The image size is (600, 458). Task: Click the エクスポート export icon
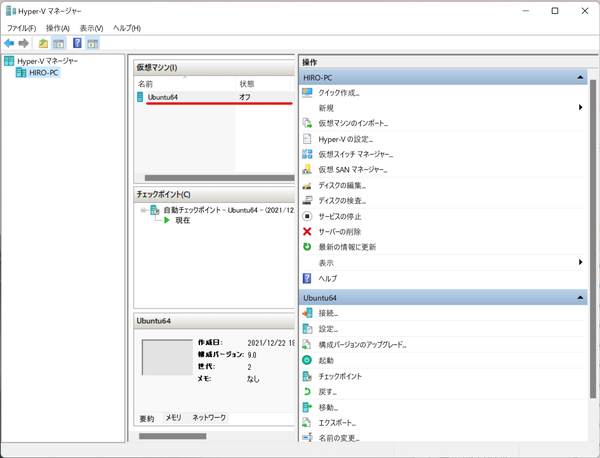coord(307,423)
